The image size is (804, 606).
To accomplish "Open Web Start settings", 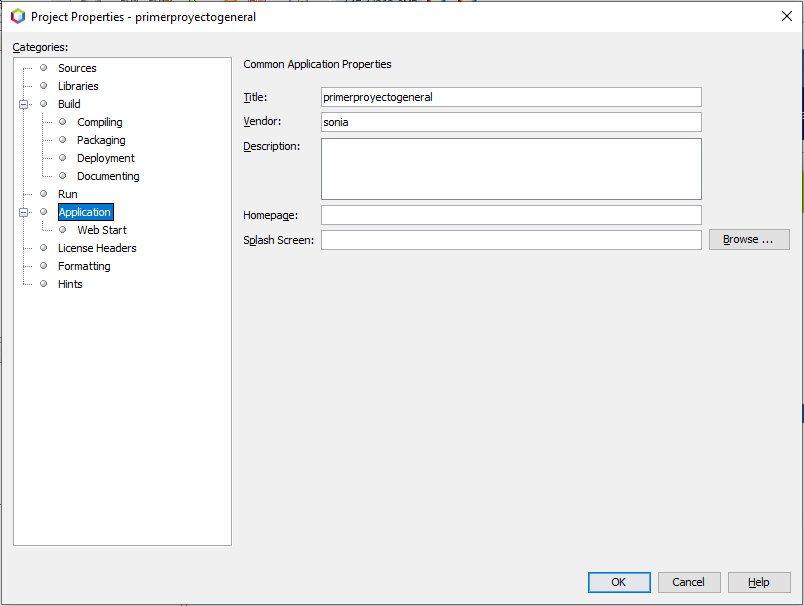I will coord(102,230).
